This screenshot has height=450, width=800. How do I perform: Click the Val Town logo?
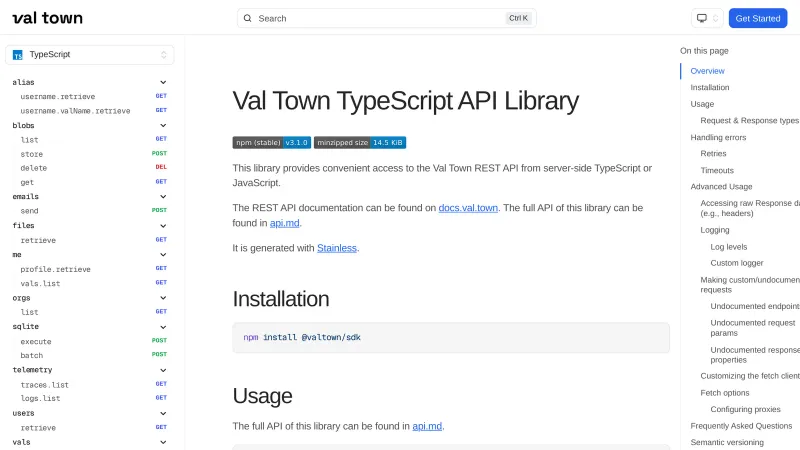point(48,18)
